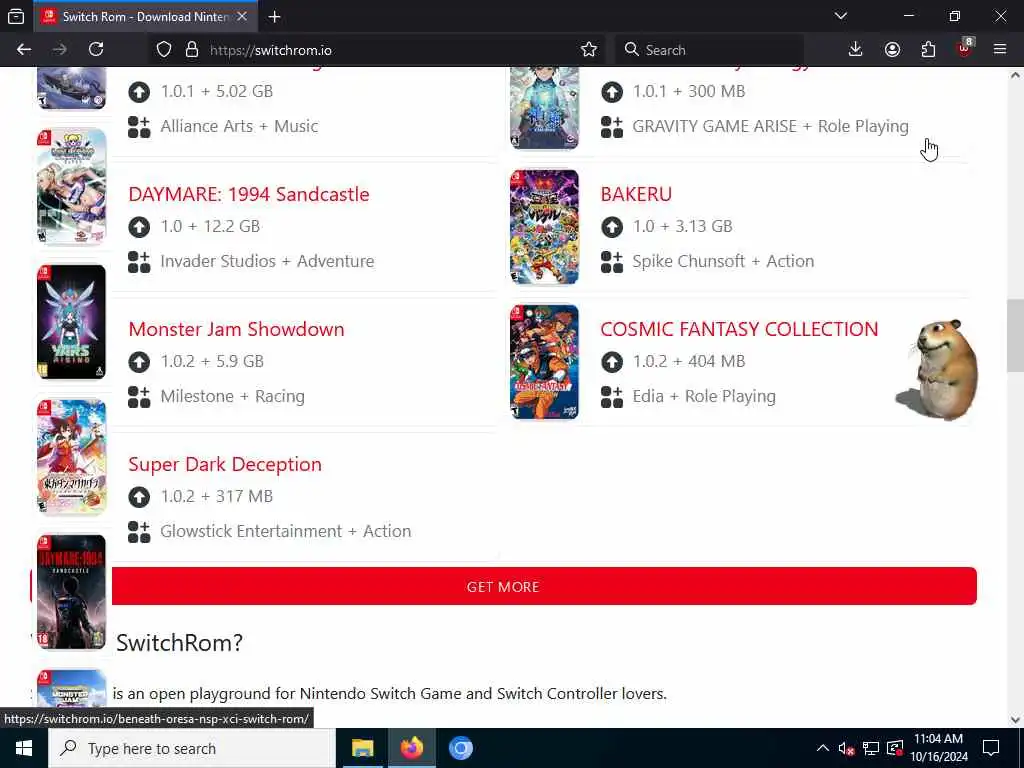Click version icon beside 1.0.1 + 5.02 GB
The width and height of the screenshot is (1024, 768).
pos(139,92)
